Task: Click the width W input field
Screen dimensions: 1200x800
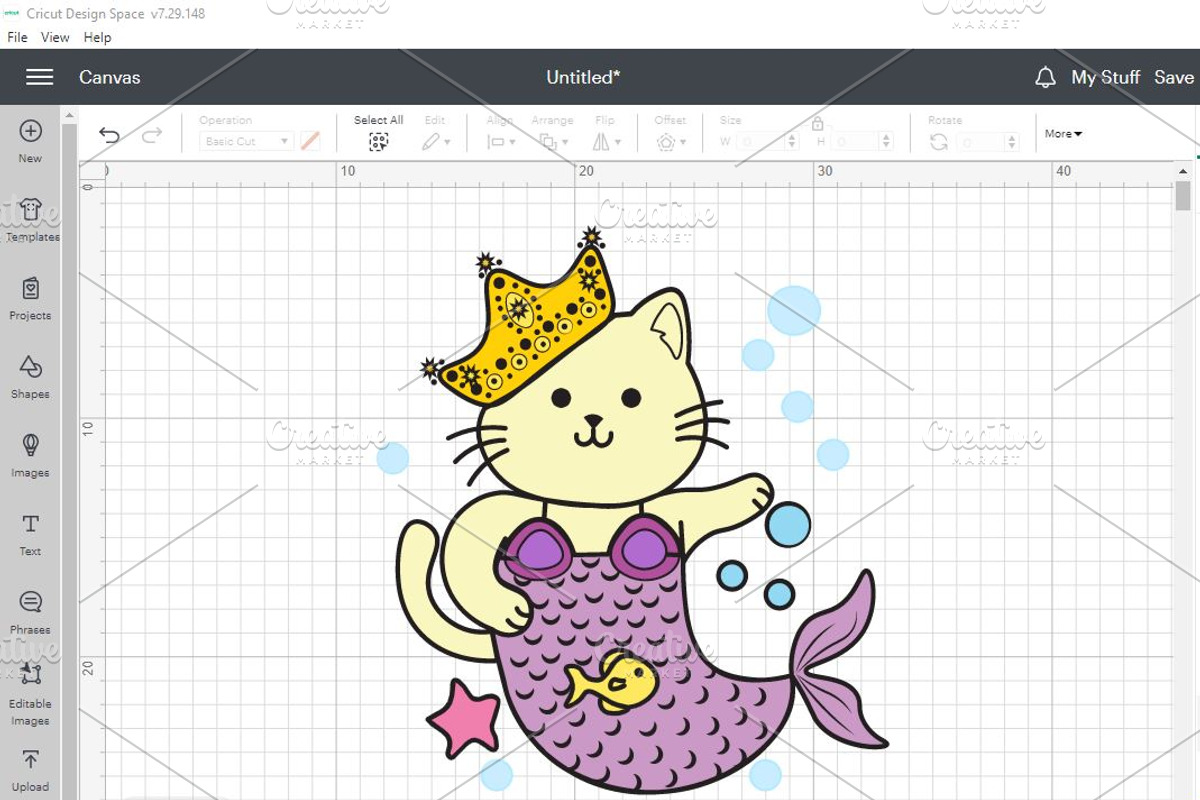Action: 761,142
